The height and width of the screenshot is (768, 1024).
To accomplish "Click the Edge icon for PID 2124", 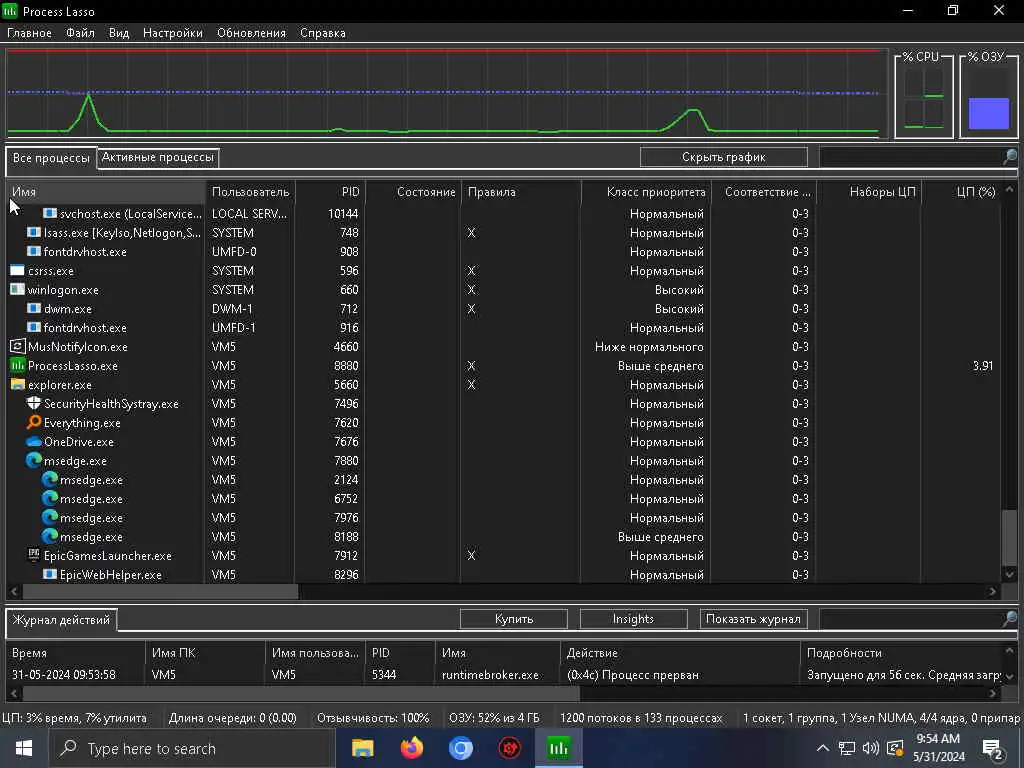I will (50, 480).
